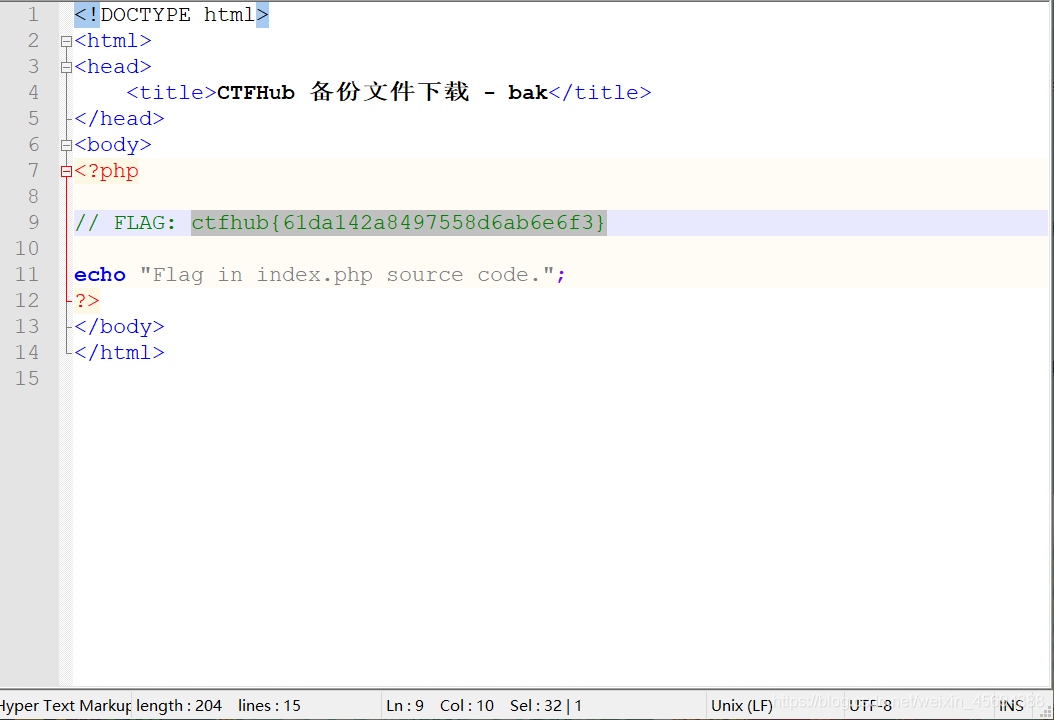
Task: Click the closing </title> tag
Action: [x=600, y=93]
